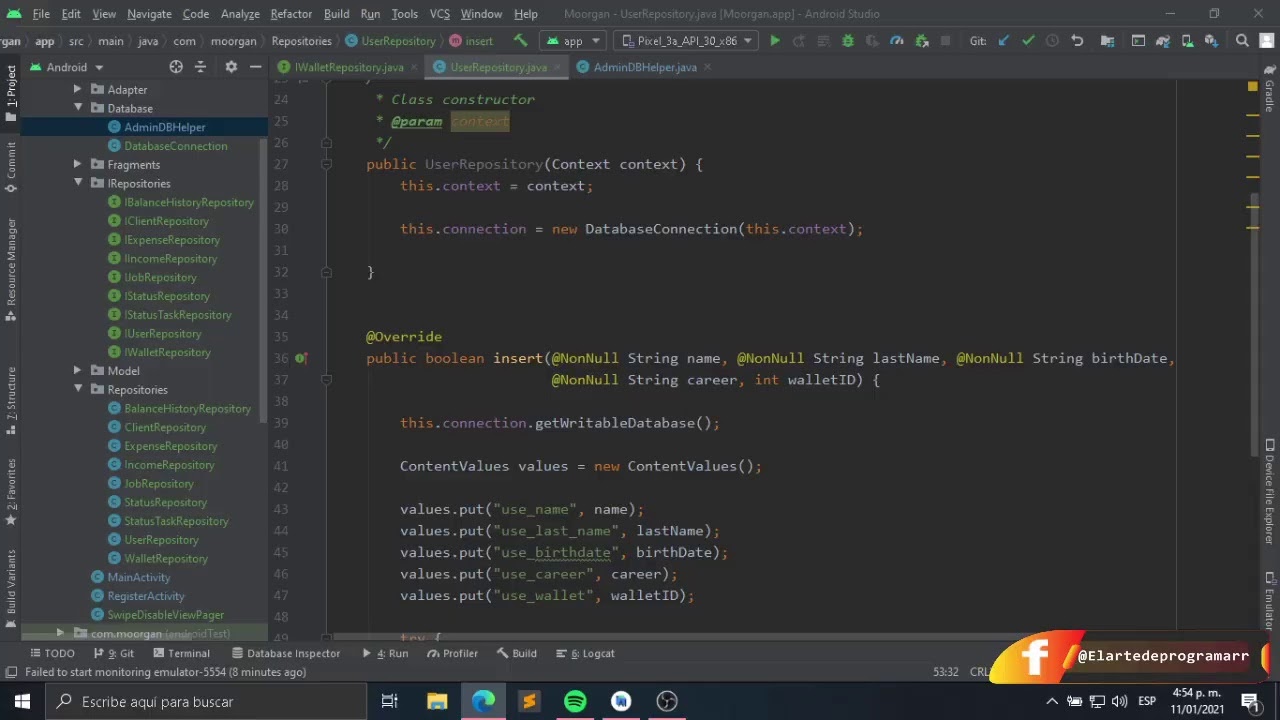1280x720 pixels.
Task: Toggle the Build Variants side panel
Action: point(11,588)
